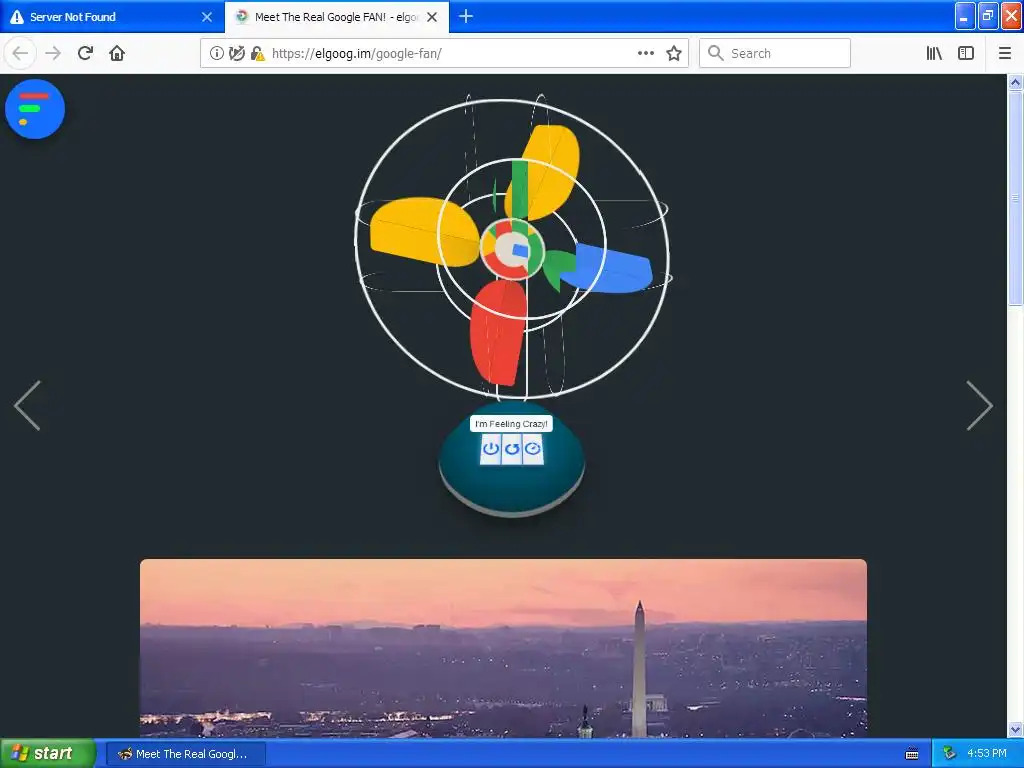Select the Meet The Real Google FAN tab
Viewport: 1024px width, 768px height.
pyautogui.click(x=337, y=17)
